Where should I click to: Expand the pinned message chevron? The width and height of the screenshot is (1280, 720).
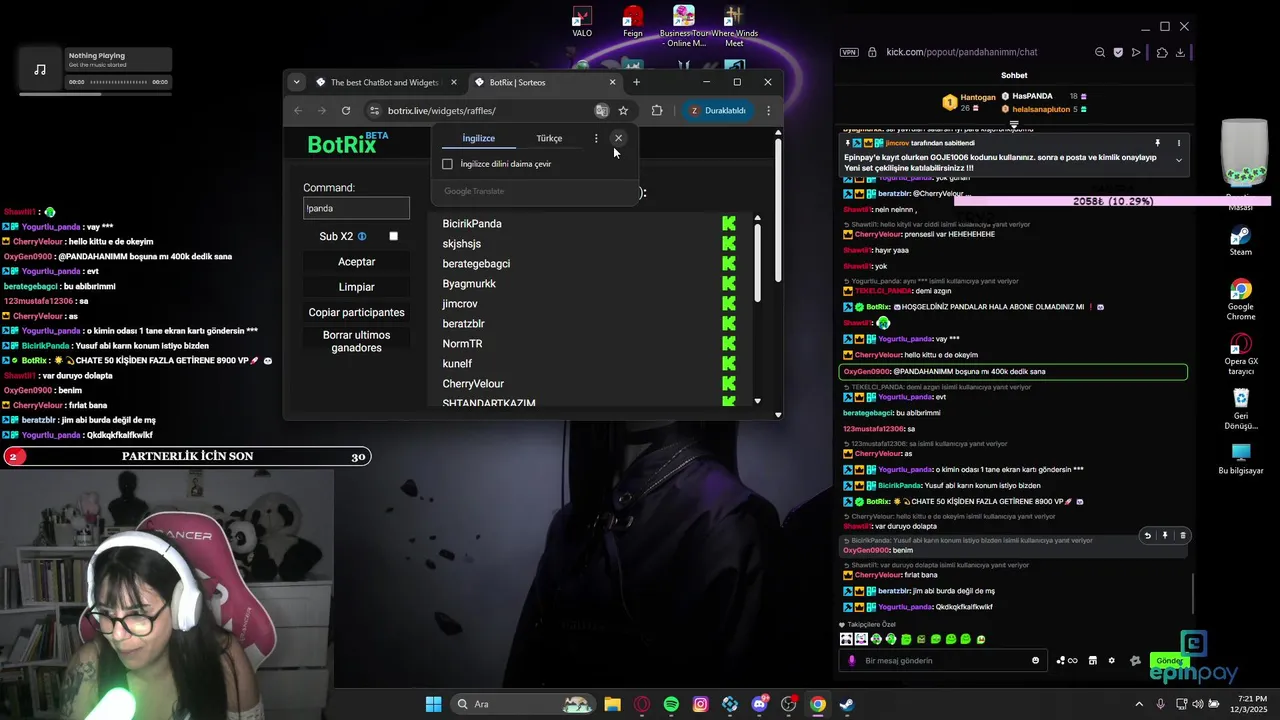1179,161
